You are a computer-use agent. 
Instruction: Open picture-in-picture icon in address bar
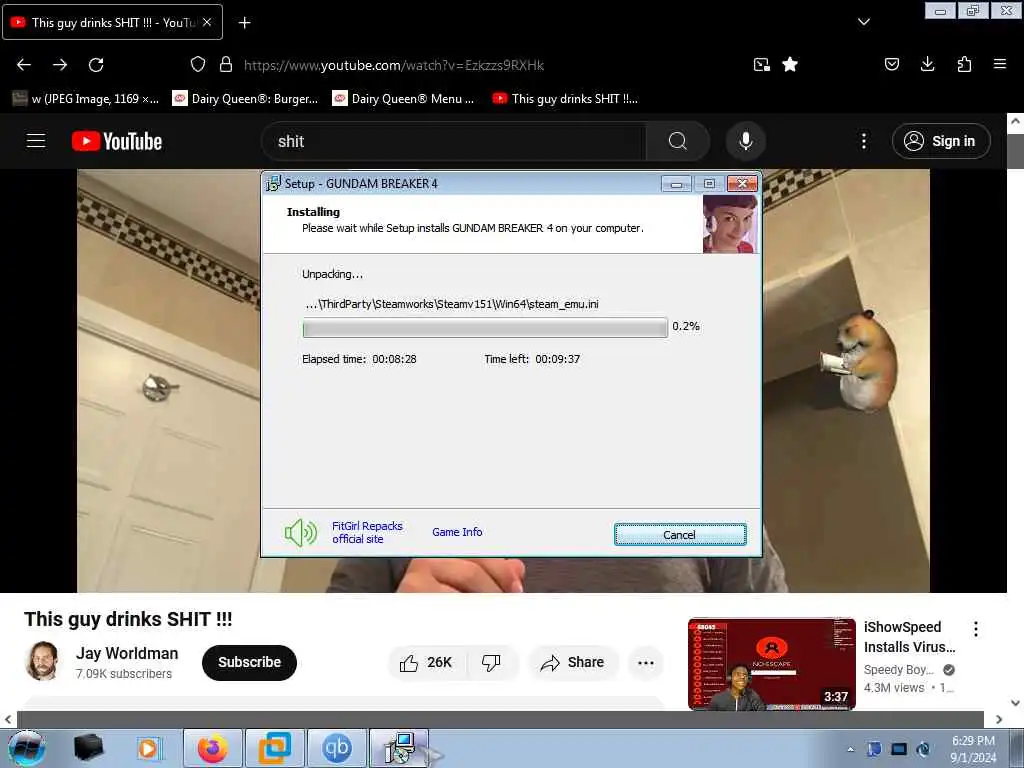coord(761,65)
